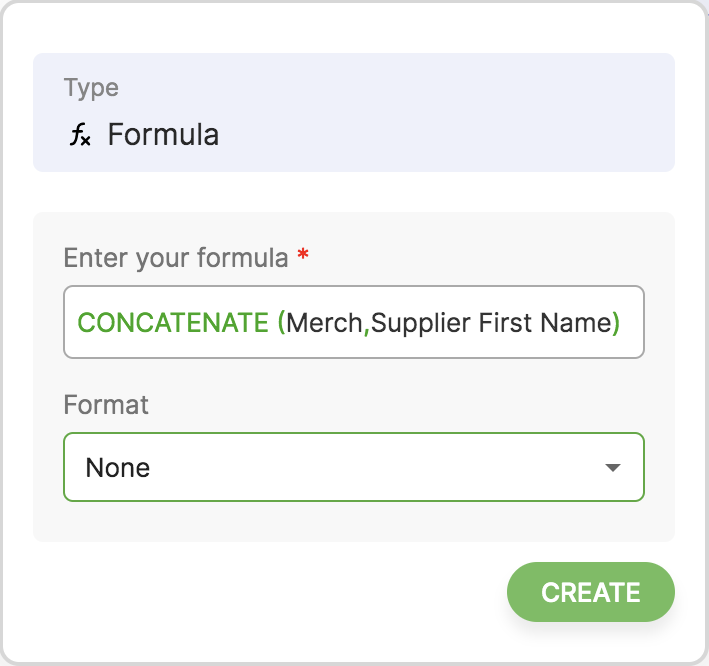This screenshot has height=666, width=709.
Task: Click the Formula type text
Action: coord(163,135)
